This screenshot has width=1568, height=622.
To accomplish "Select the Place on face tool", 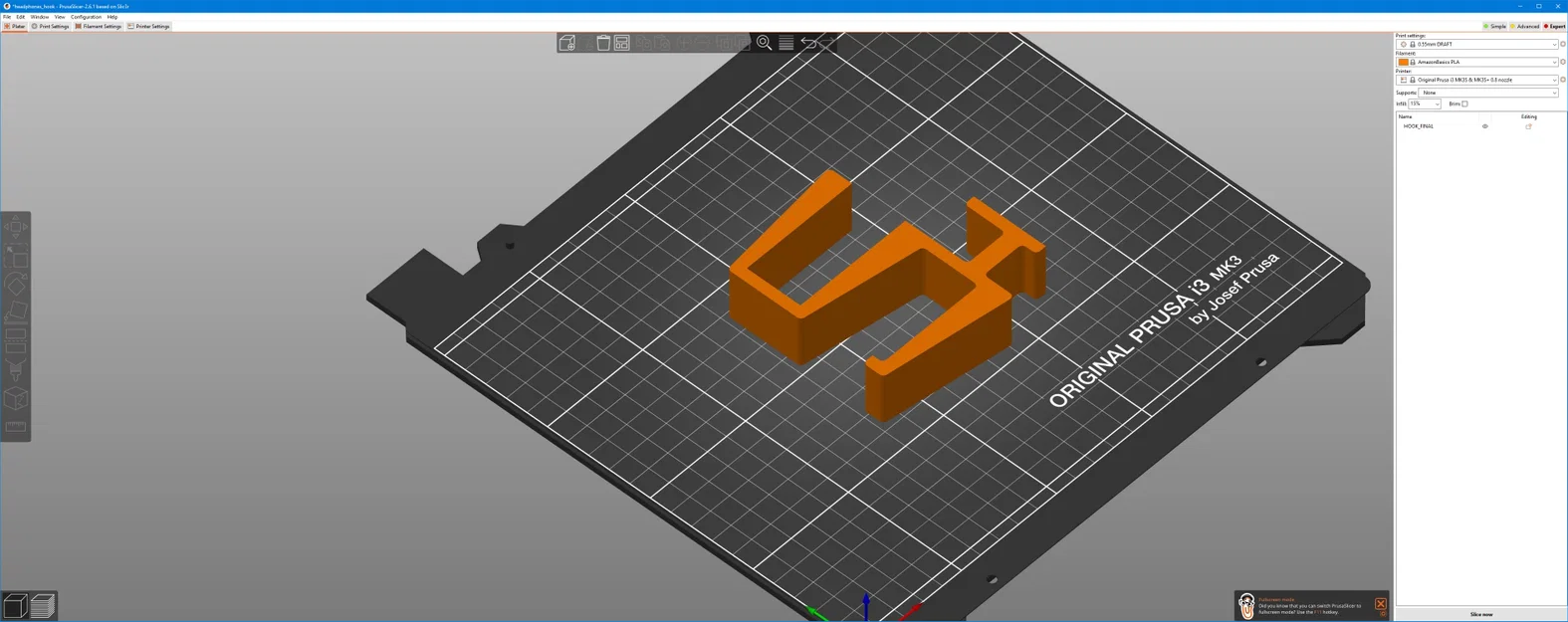I will 16,313.
